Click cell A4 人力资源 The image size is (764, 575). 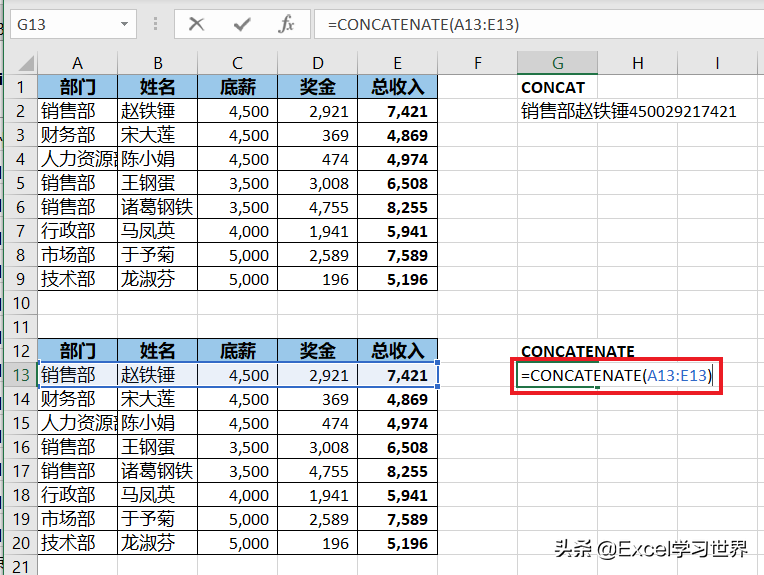[x=77, y=159]
